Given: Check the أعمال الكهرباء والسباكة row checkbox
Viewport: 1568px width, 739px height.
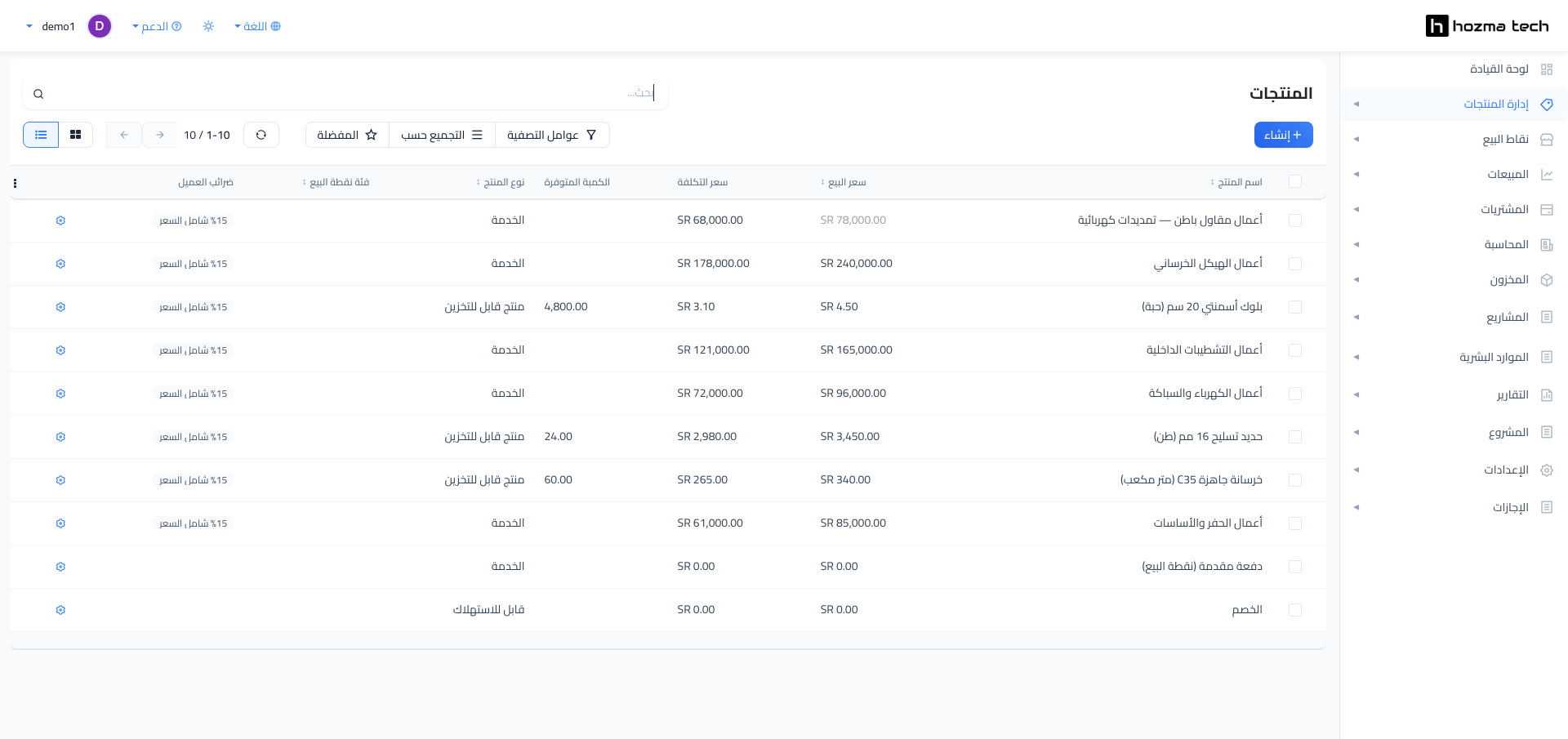Looking at the screenshot, I should (x=1295, y=394).
